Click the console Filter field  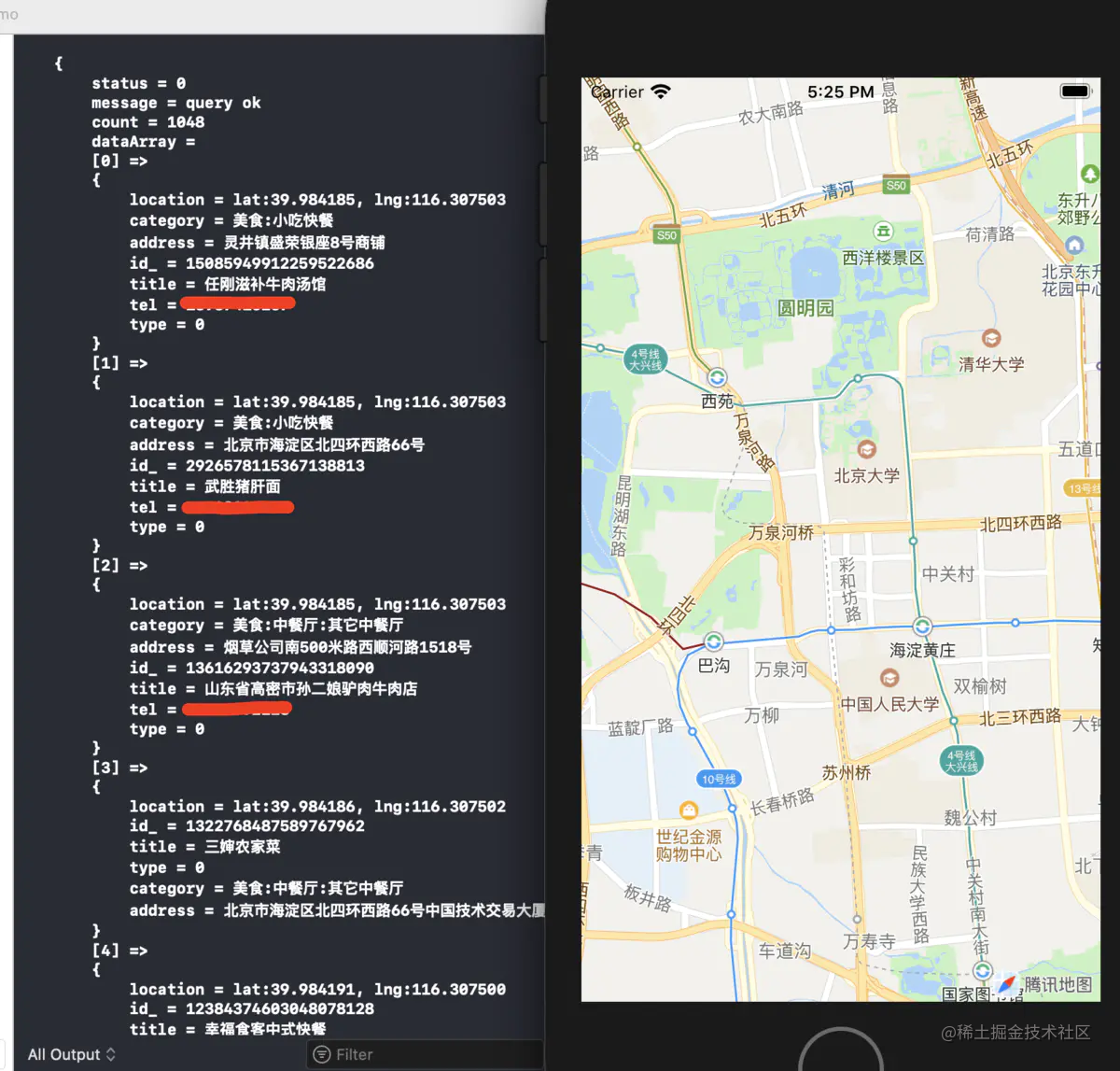click(425, 1054)
